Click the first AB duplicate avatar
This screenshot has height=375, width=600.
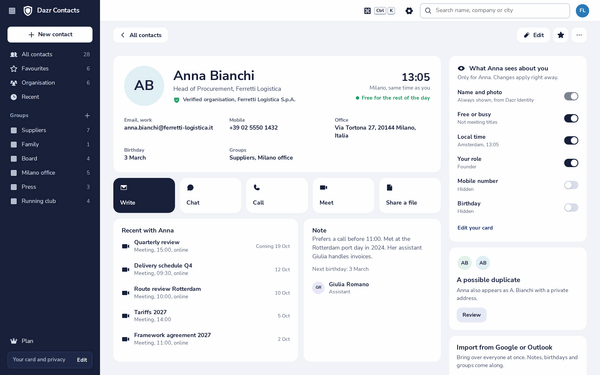(464, 263)
